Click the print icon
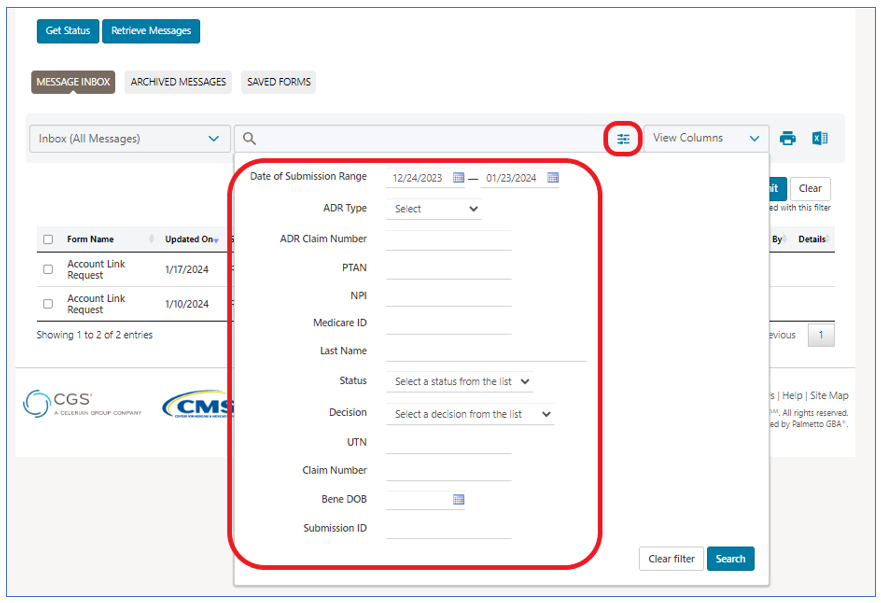881x603 pixels. pyautogui.click(x=788, y=139)
